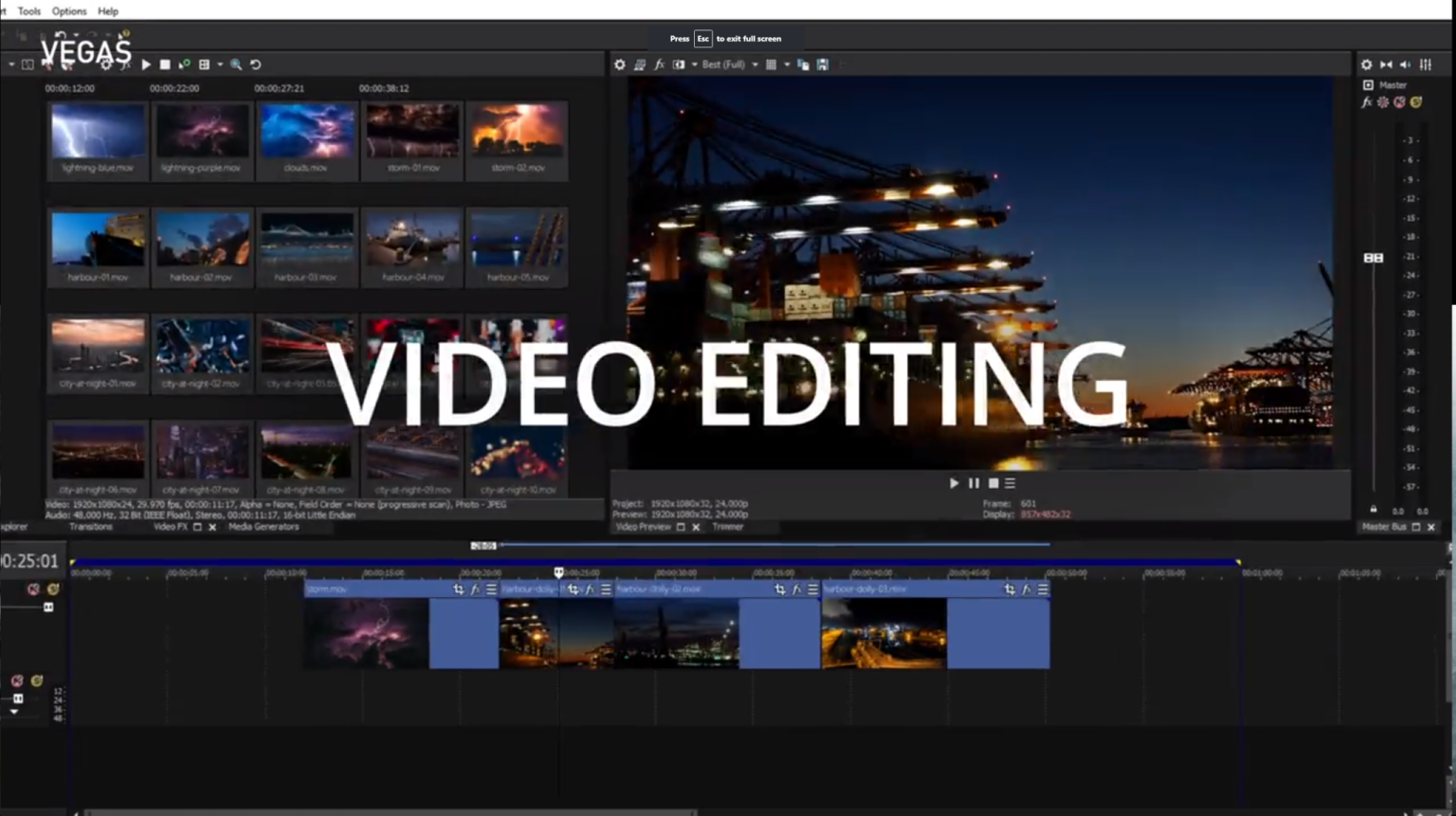Screen dimensions: 1456x816
Task: Copy preview snapshot to clipboard
Action: 803,64
